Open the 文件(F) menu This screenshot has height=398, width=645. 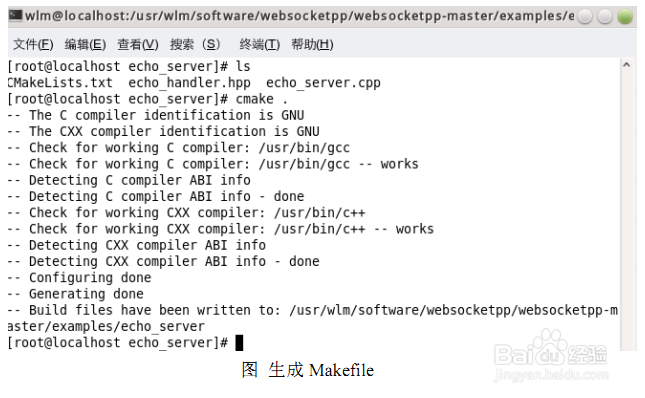33,44
